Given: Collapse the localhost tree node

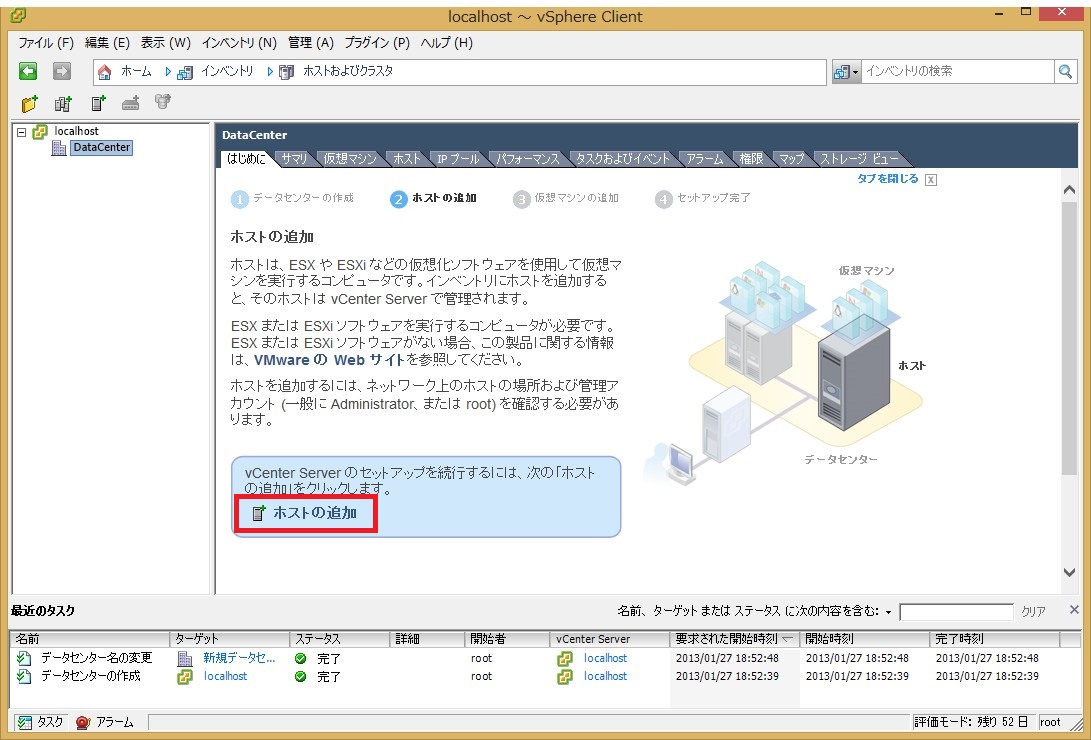Looking at the screenshot, I should pos(22,131).
